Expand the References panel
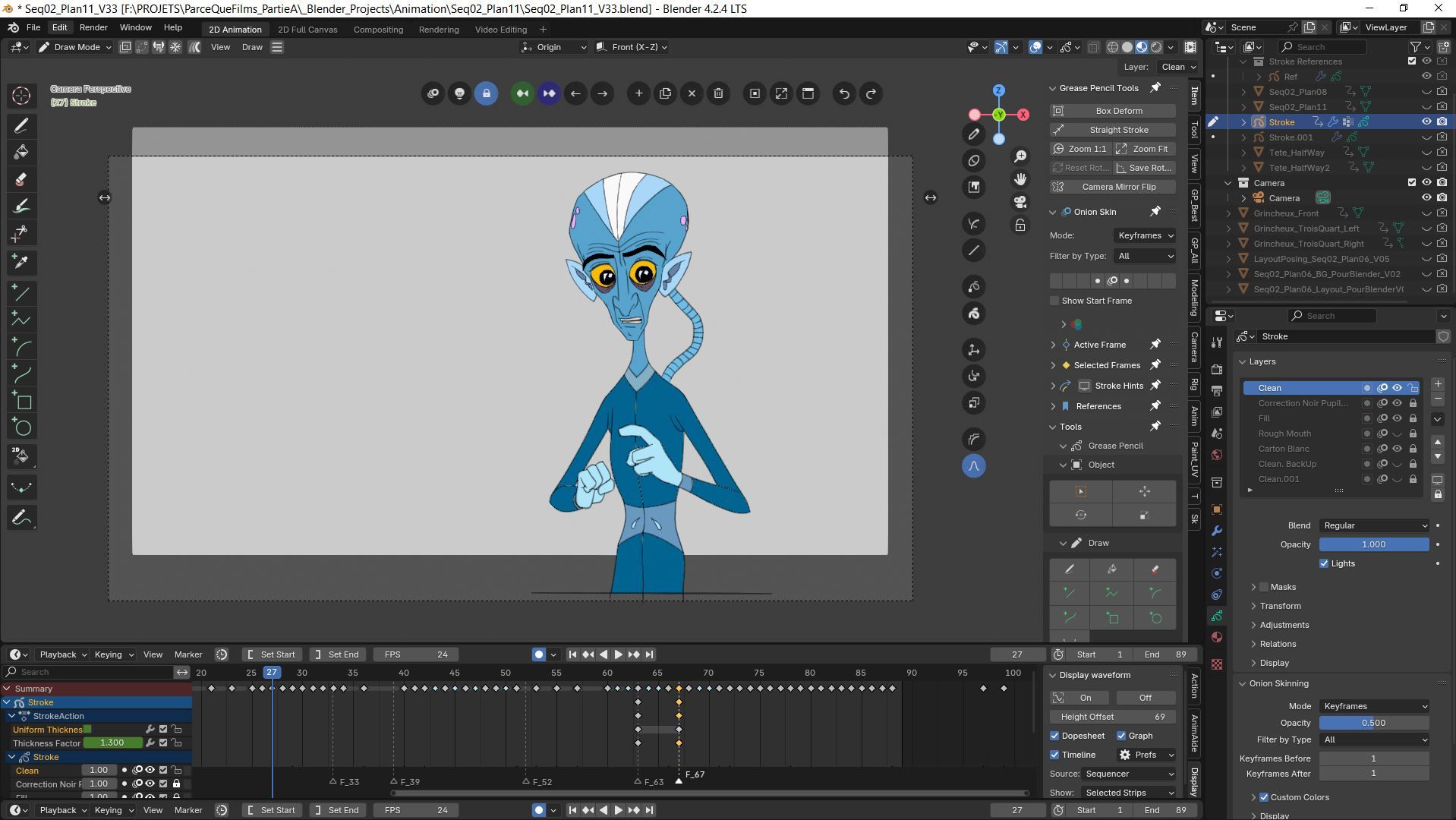 click(x=1053, y=406)
